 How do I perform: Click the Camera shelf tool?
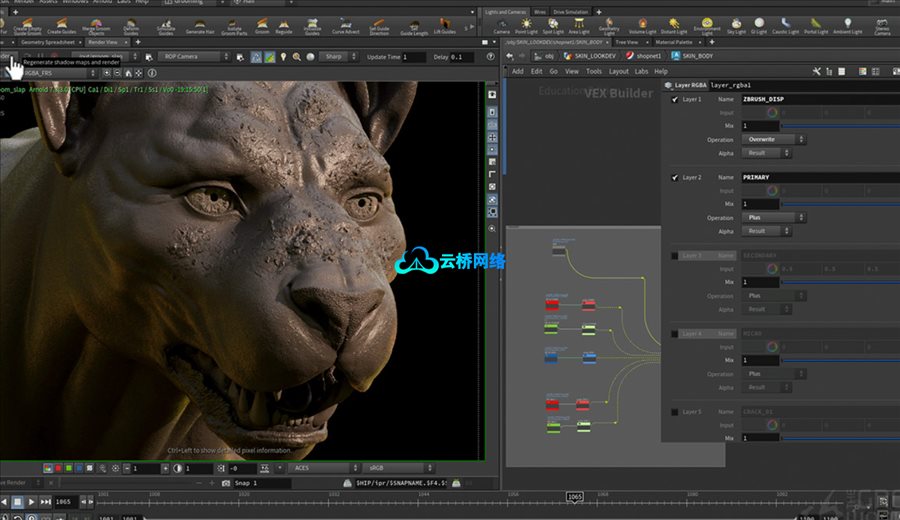[501, 25]
